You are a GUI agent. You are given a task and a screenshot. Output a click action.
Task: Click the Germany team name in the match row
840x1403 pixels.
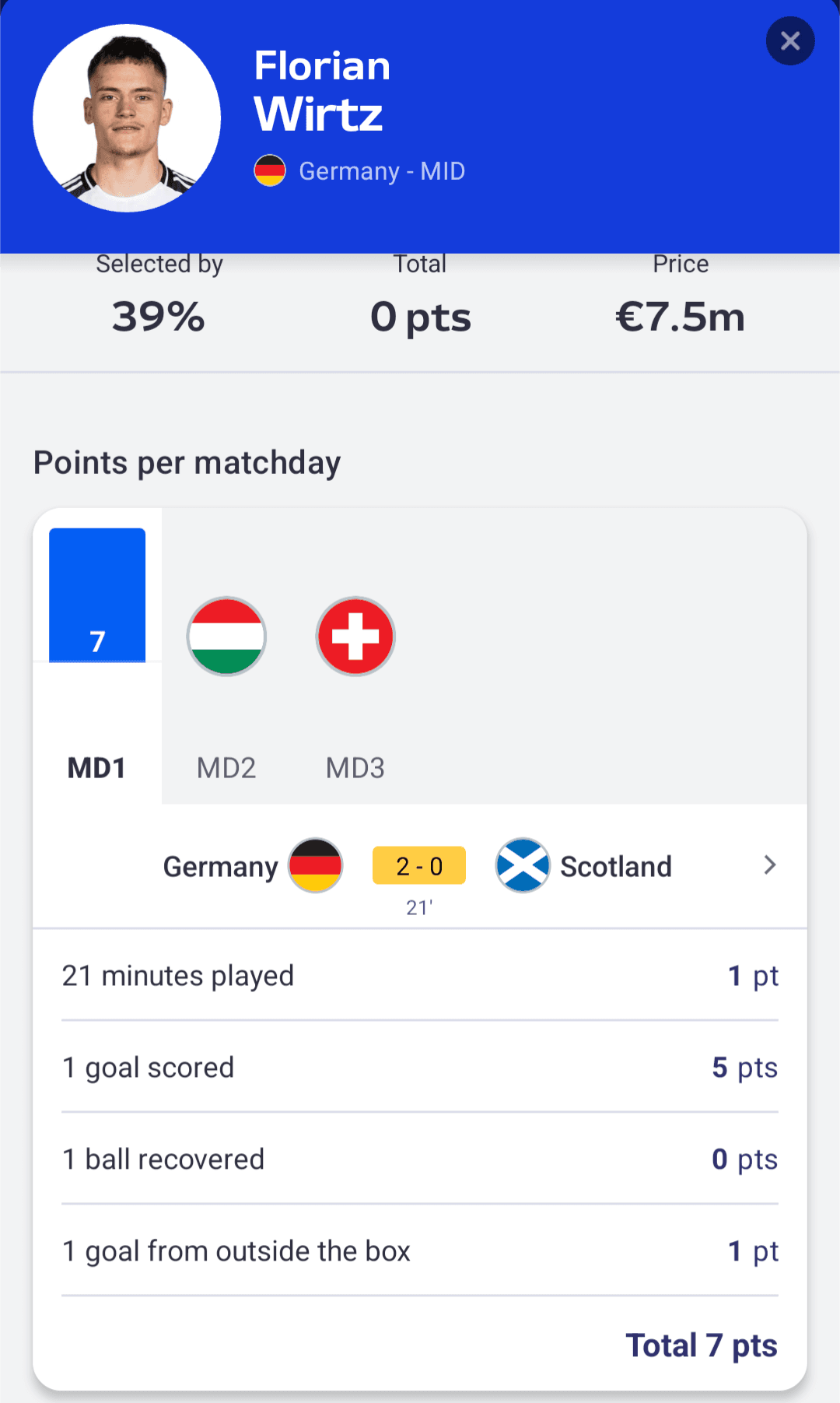220,867
